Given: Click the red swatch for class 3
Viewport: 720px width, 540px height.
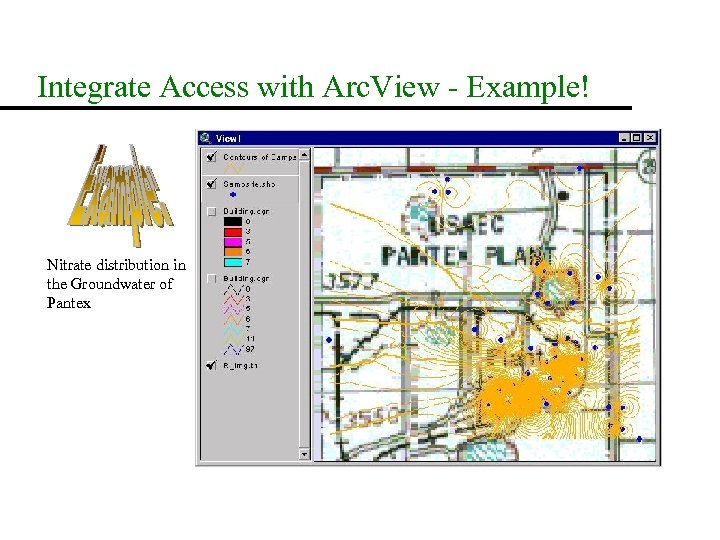Looking at the screenshot, I should tap(233, 231).
